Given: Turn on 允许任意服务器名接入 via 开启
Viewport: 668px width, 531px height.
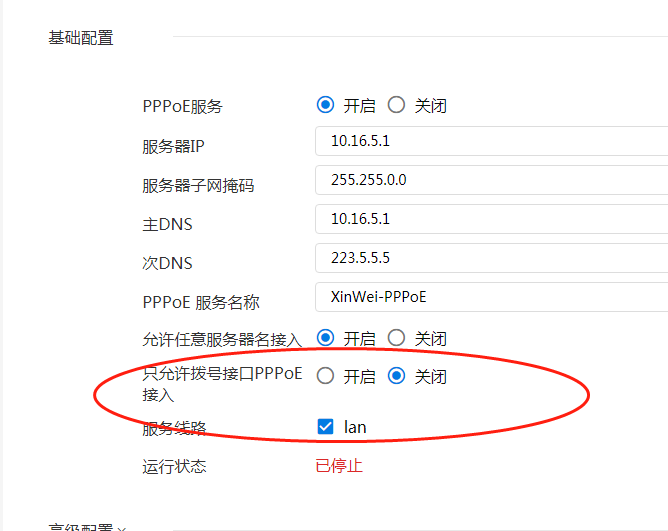Looking at the screenshot, I should [325, 338].
